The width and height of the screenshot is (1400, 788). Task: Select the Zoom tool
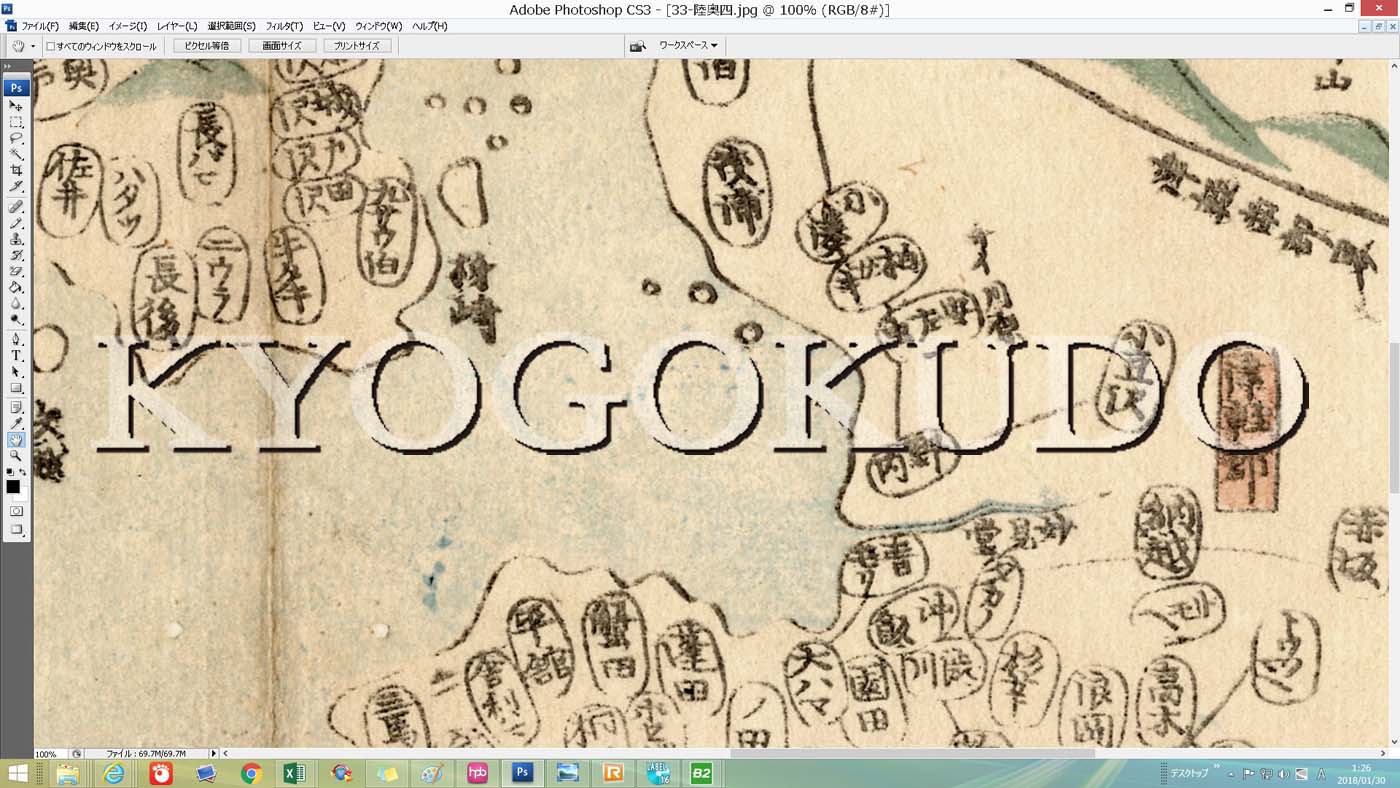16,456
